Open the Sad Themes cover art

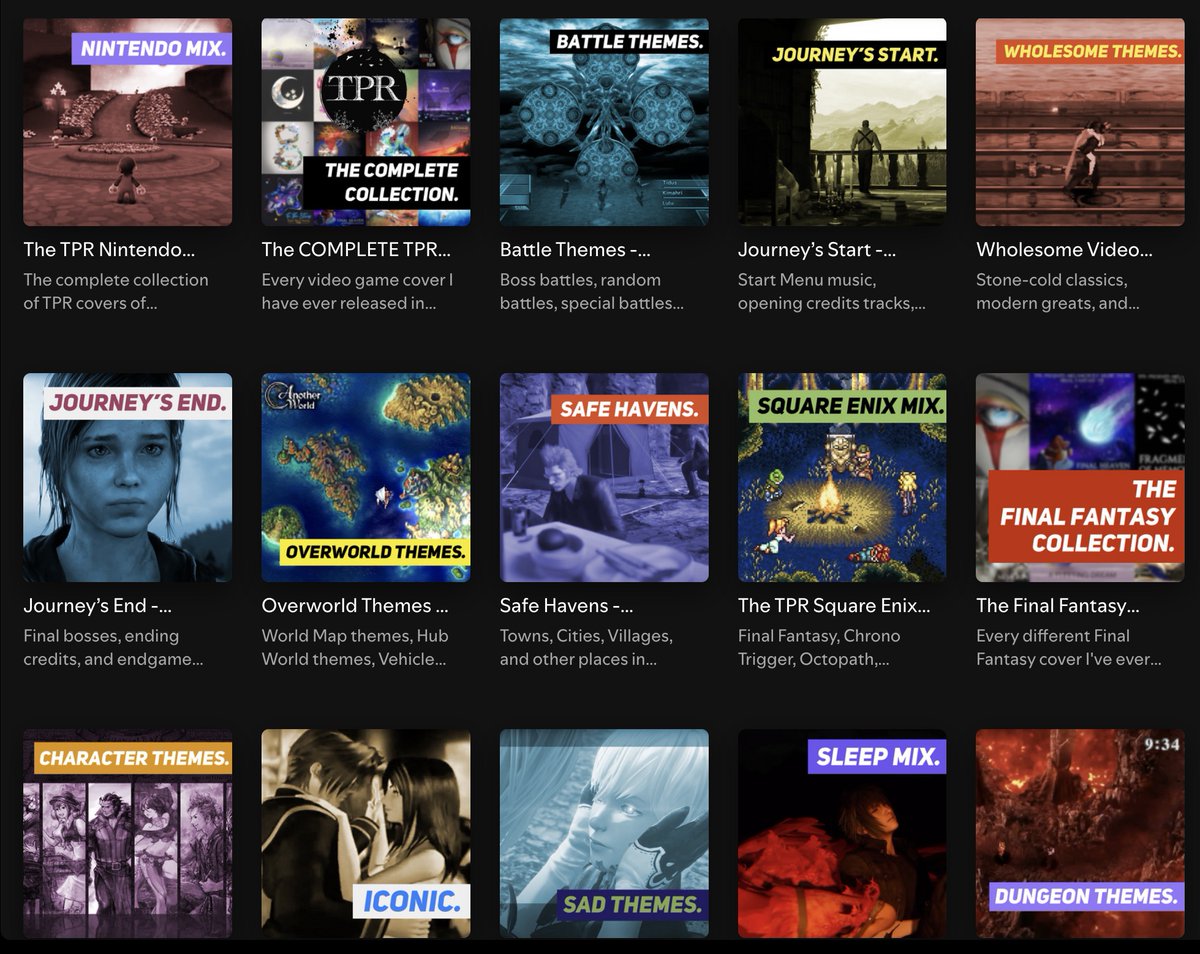point(603,833)
